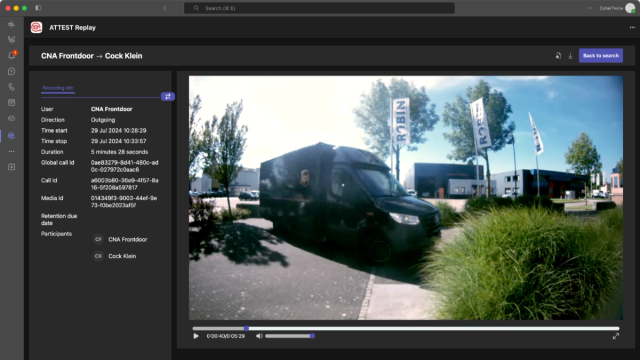Viewport: 640px width, 360px height.
Task: Go back using the title bar arrow
Action: coord(164,8)
